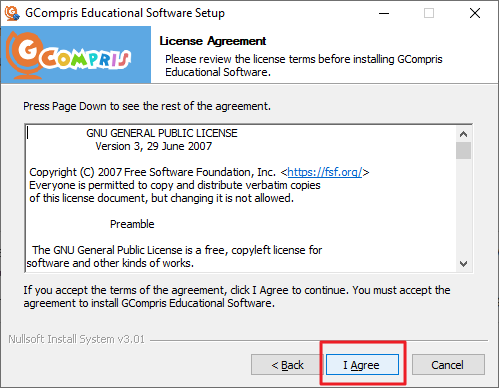Click the Version 3, 29 June 2007 line

(x=154, y=146)
